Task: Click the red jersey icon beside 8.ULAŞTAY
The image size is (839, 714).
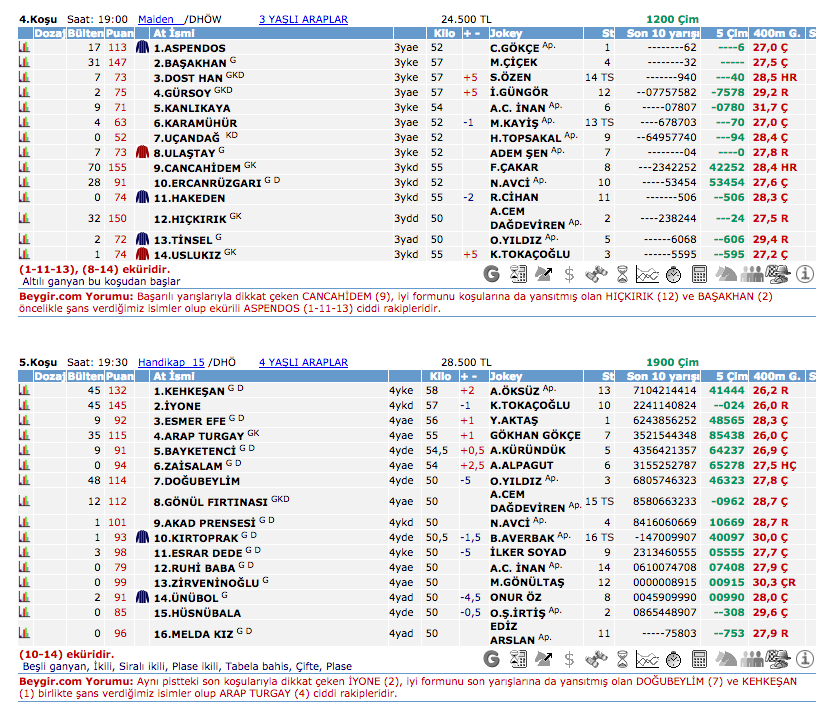Action: coord(142,152)
